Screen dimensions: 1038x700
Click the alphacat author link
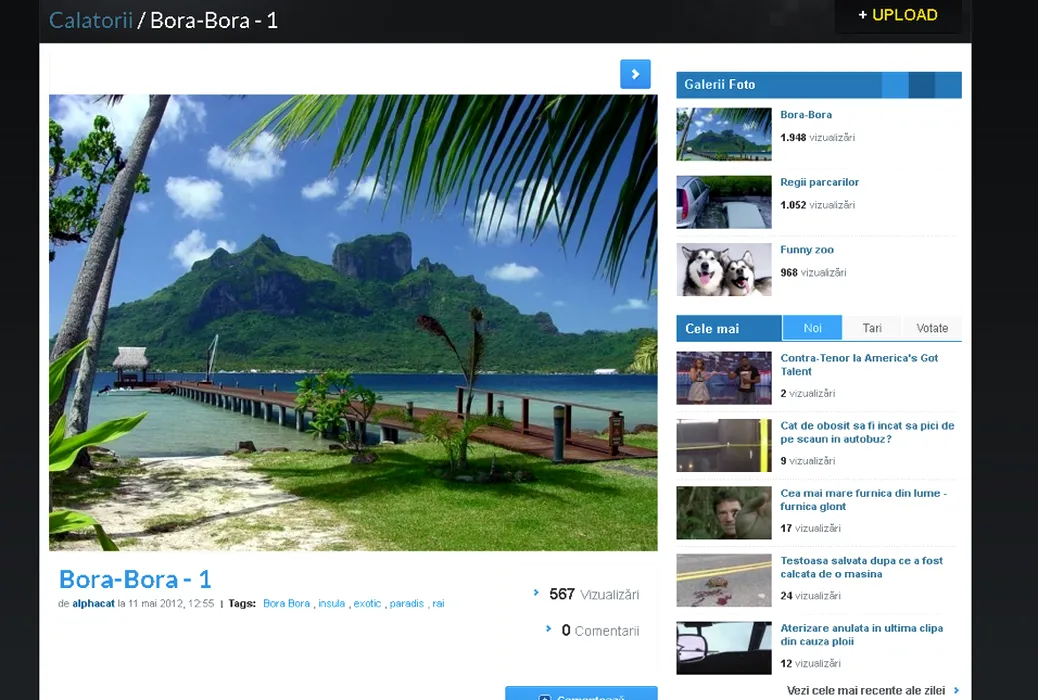[x=93, y=604]
